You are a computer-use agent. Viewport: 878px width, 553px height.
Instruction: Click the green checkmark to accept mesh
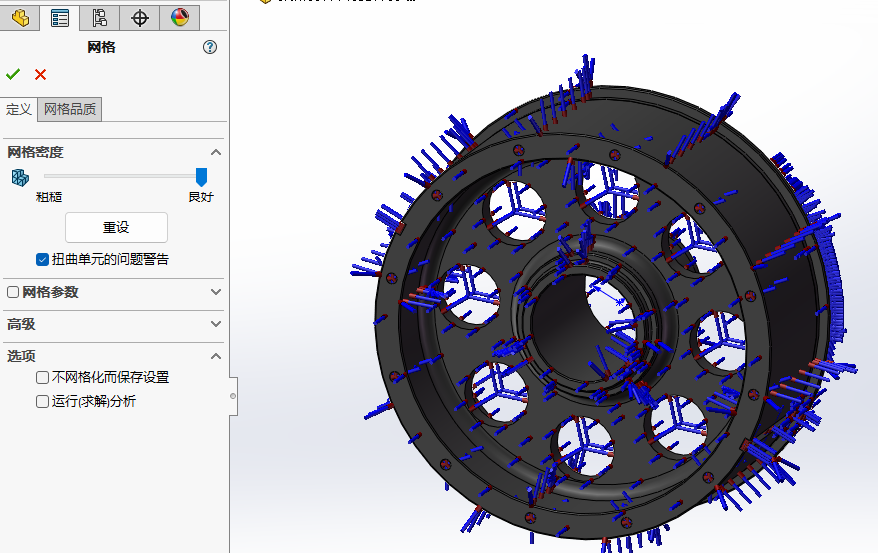pyautogui.click(x=13, y=74)
